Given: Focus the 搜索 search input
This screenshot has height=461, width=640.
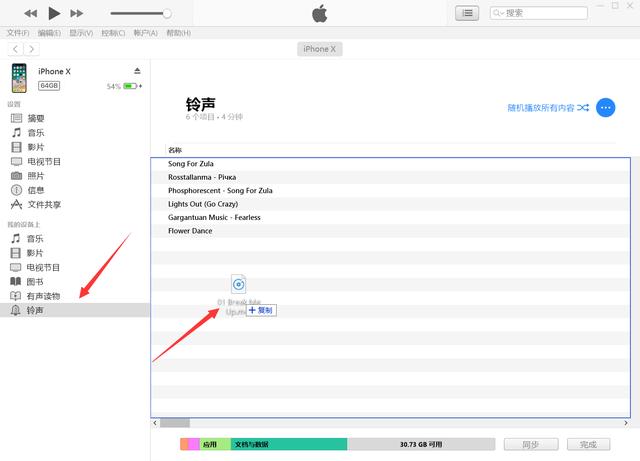Looking at the screenshot, I should tap(538, 13).
